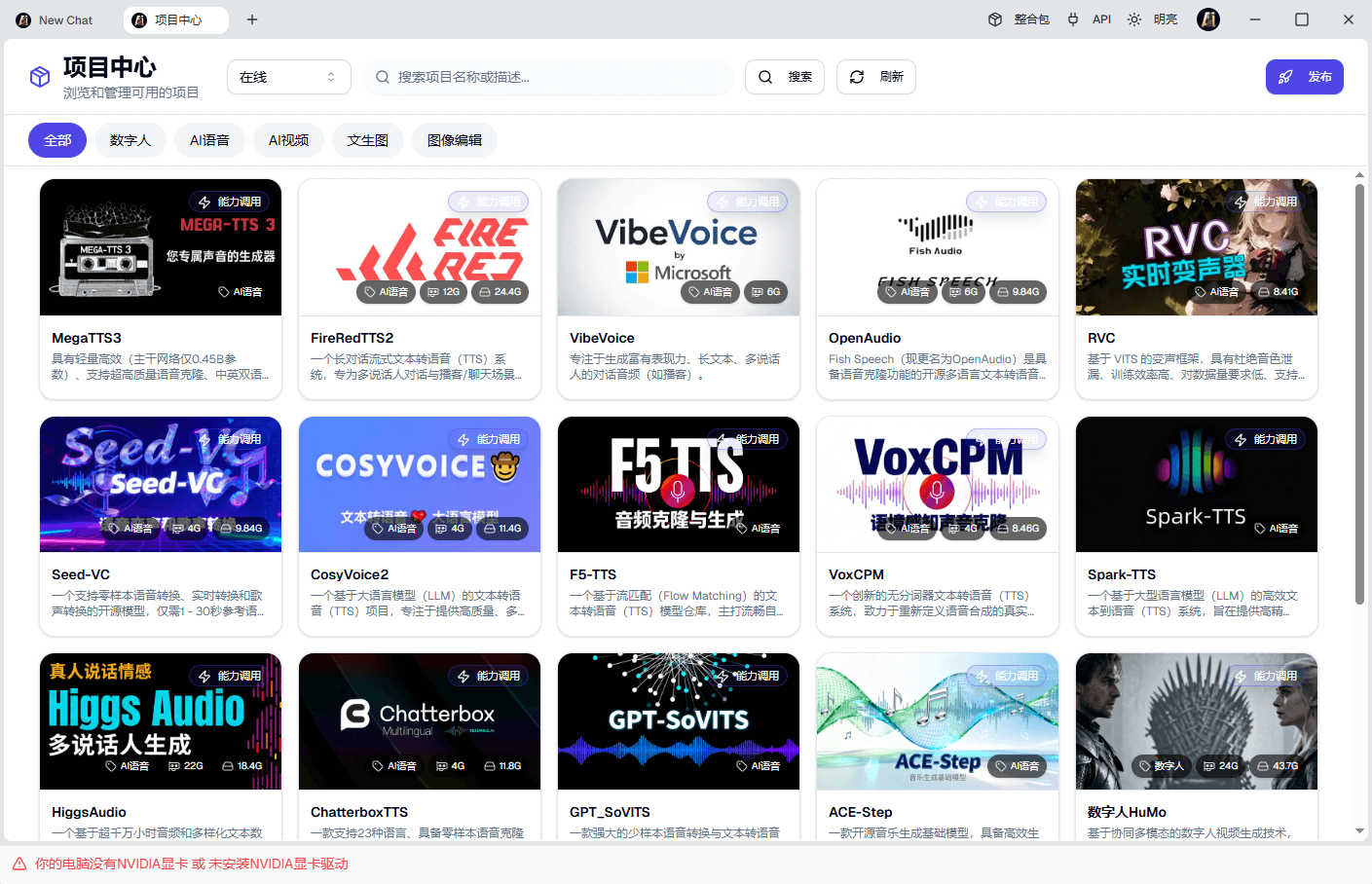Switch to the New Chat tab
The image size is (1372, 884).
[56, 19]
